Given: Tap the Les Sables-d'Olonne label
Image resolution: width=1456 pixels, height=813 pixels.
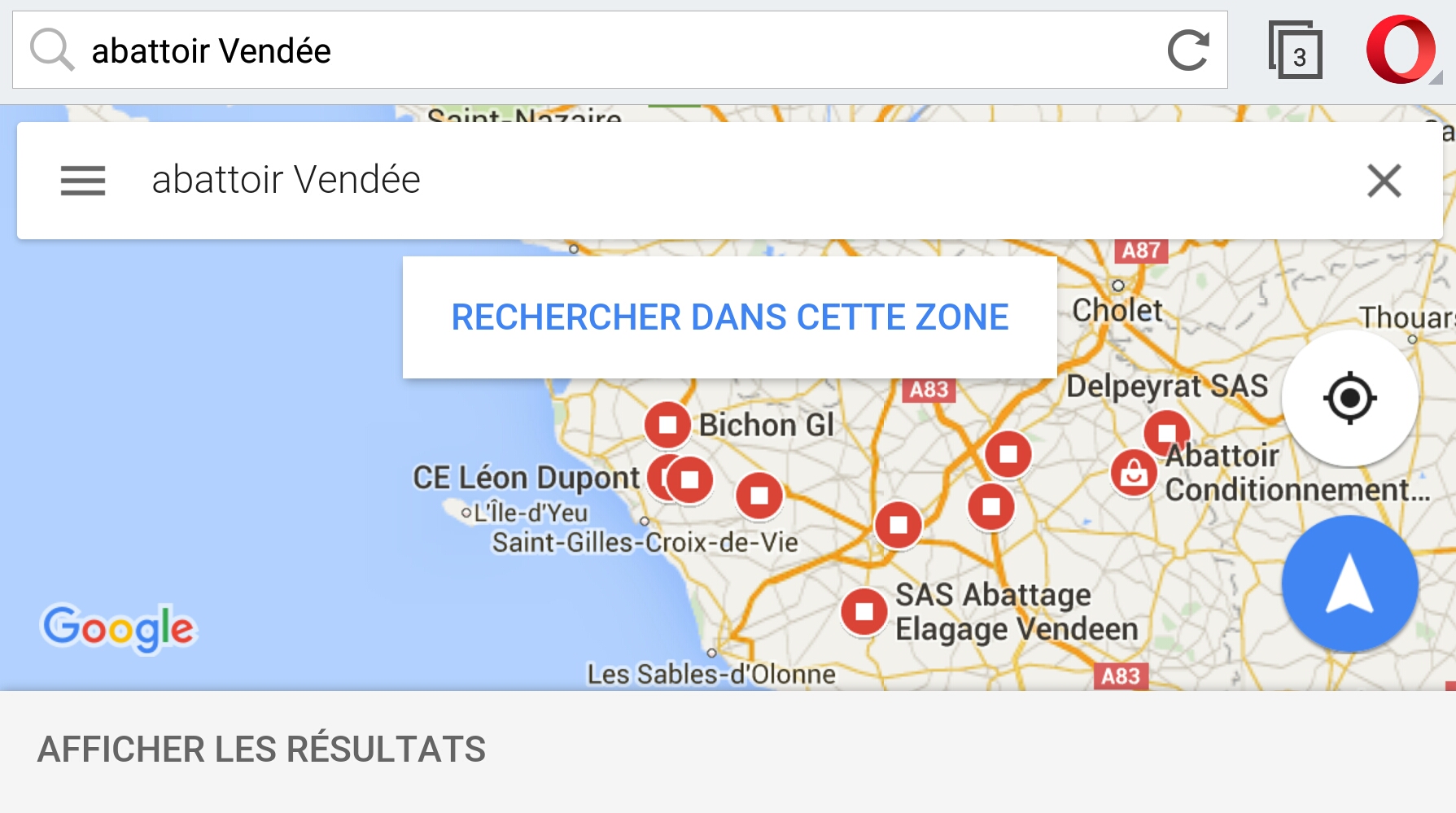Looking at the screenshot, I should (x=711, y=674).
